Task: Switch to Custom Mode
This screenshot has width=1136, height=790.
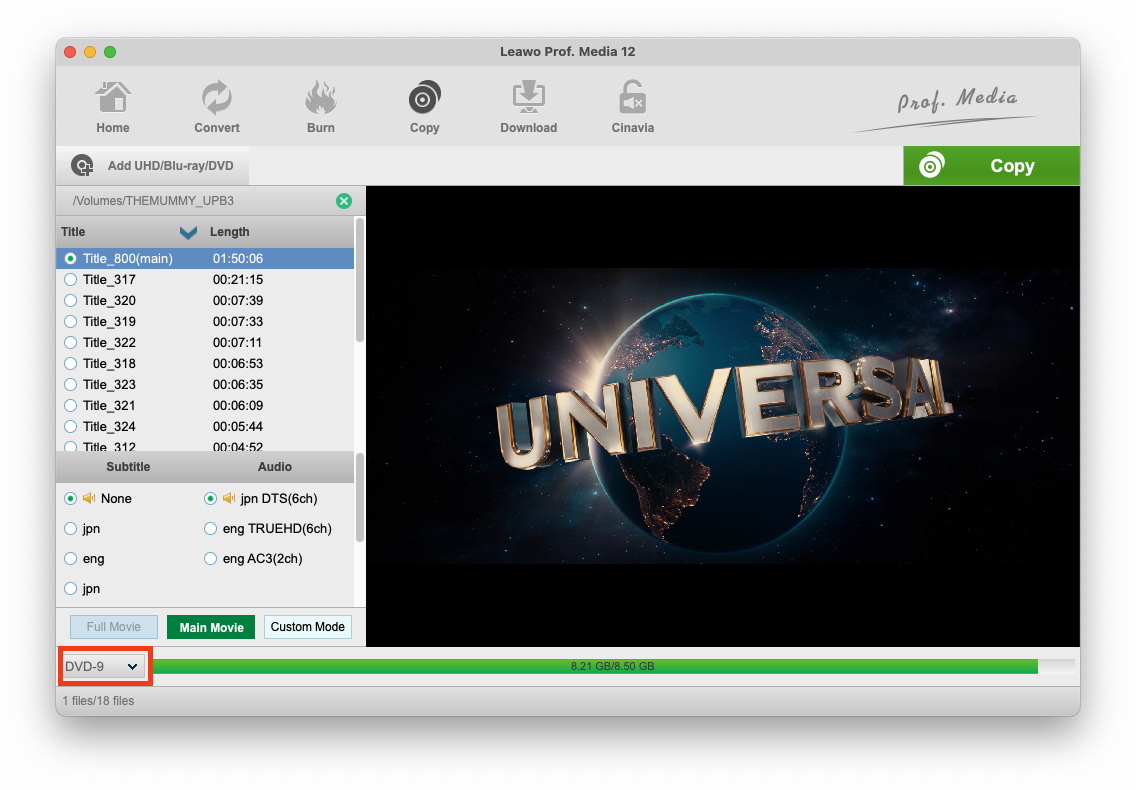Action: (x=308, y=627)
